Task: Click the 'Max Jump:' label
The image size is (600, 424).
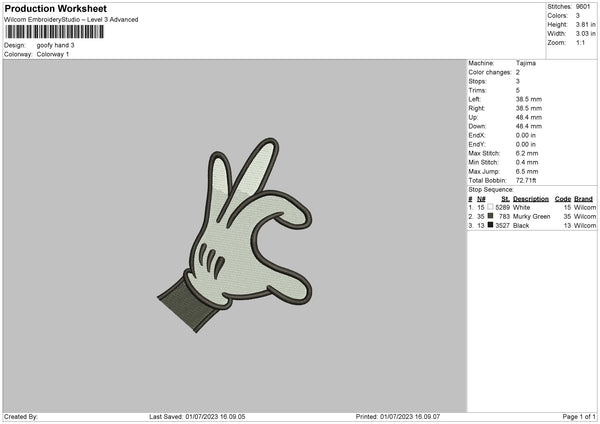Action: pyautogui.click(x=483, y=171)
